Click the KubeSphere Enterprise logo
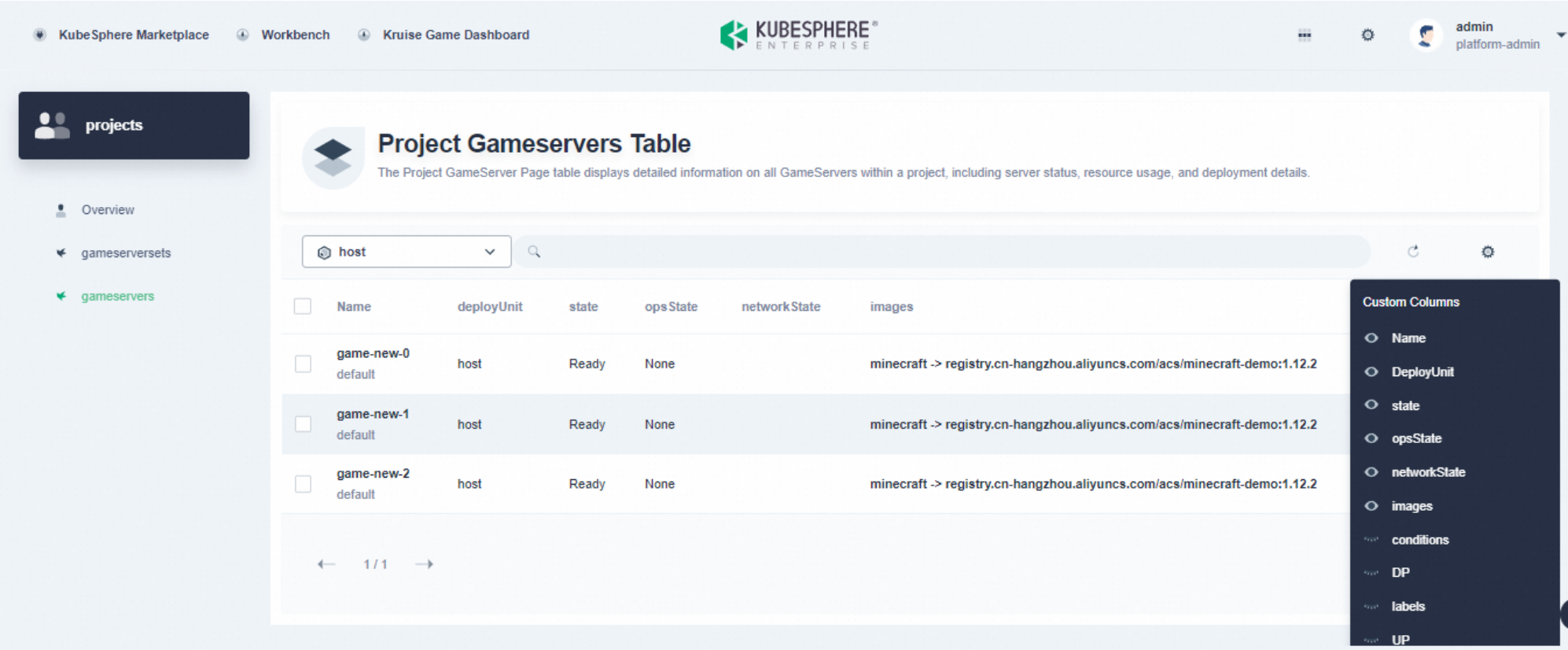The width and height of the screenshot is (1568, 650). [797, 35]
